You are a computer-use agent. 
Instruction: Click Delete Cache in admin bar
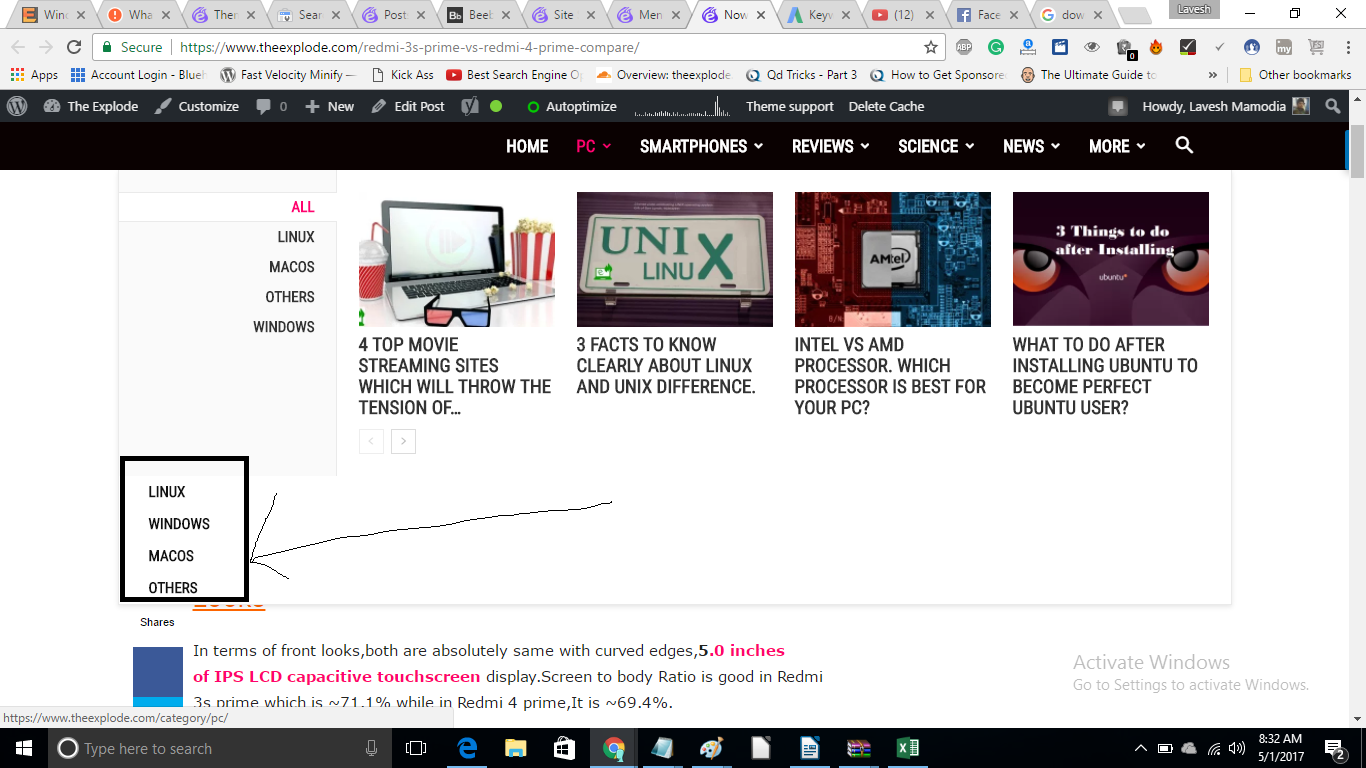pos(886,106)
